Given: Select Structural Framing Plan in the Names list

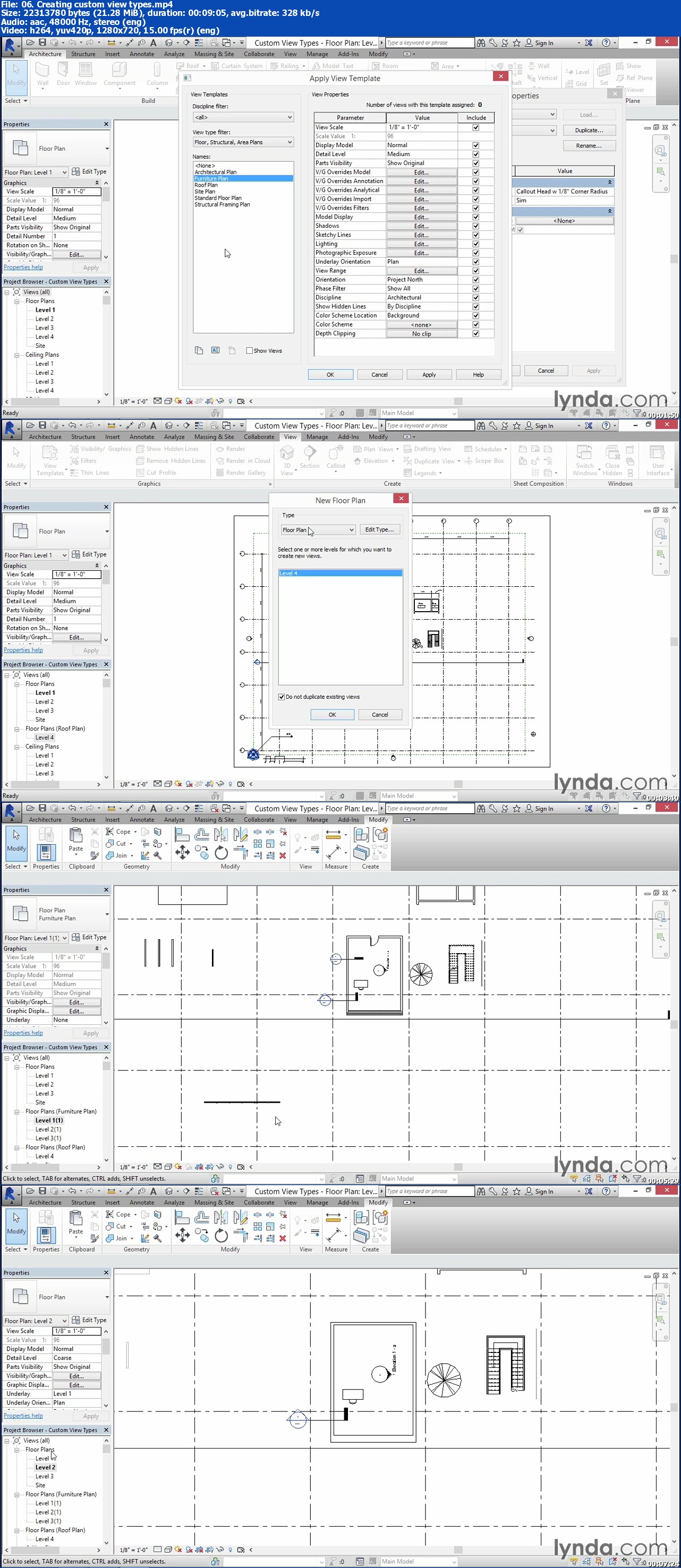Looking at the screenshot, I should point(223,204).
